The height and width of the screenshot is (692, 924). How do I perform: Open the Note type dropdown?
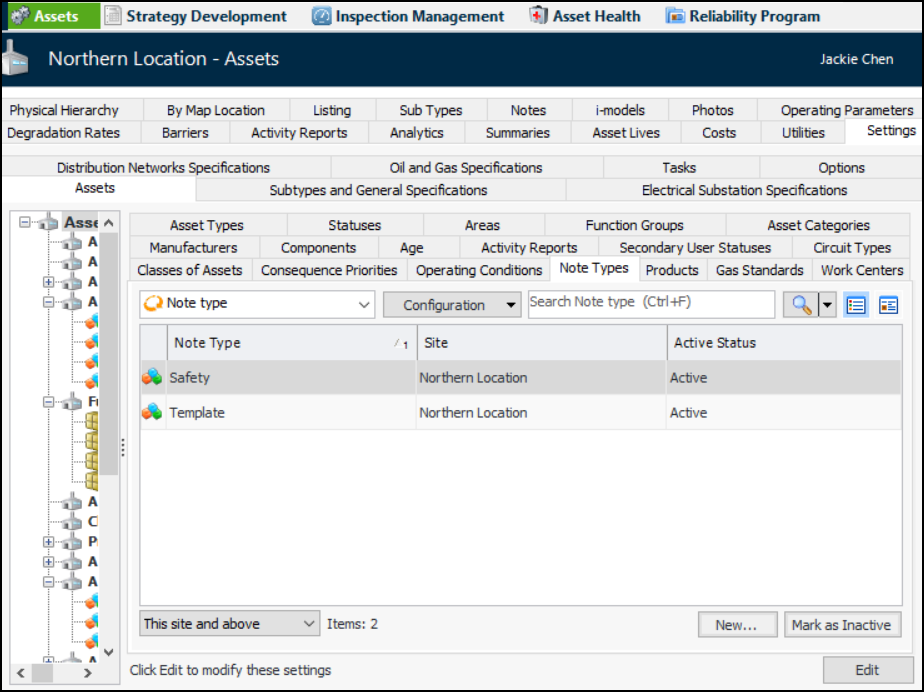(x=257, y=304)
